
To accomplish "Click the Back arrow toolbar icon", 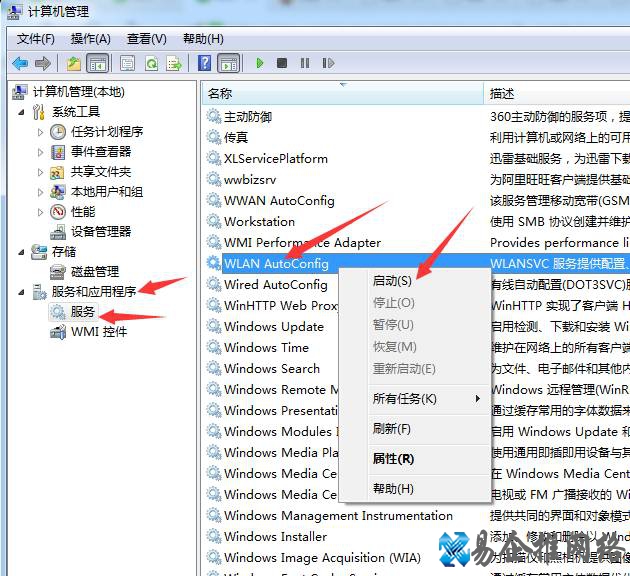I will [20, 63].
